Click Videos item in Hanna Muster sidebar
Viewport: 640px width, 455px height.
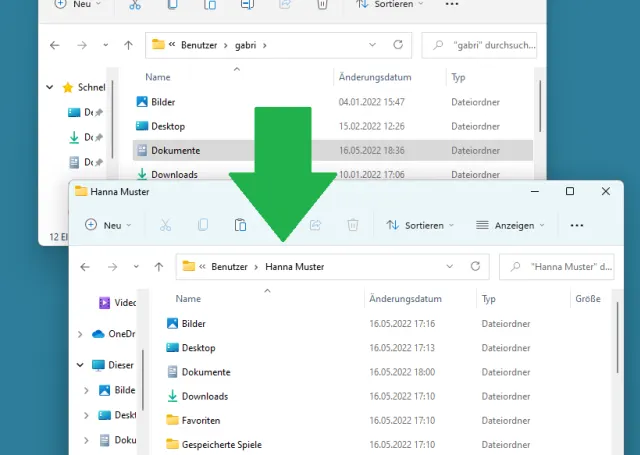click(x=118, y=303)
